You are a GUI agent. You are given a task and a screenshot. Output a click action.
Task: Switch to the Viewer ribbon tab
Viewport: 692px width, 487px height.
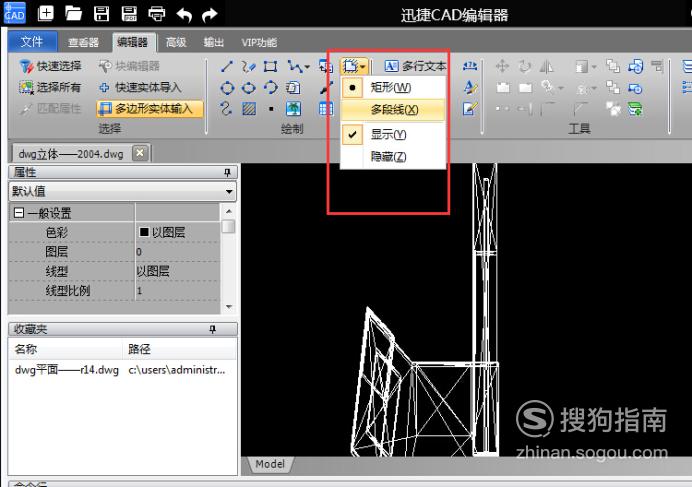(x=83, y=42)
